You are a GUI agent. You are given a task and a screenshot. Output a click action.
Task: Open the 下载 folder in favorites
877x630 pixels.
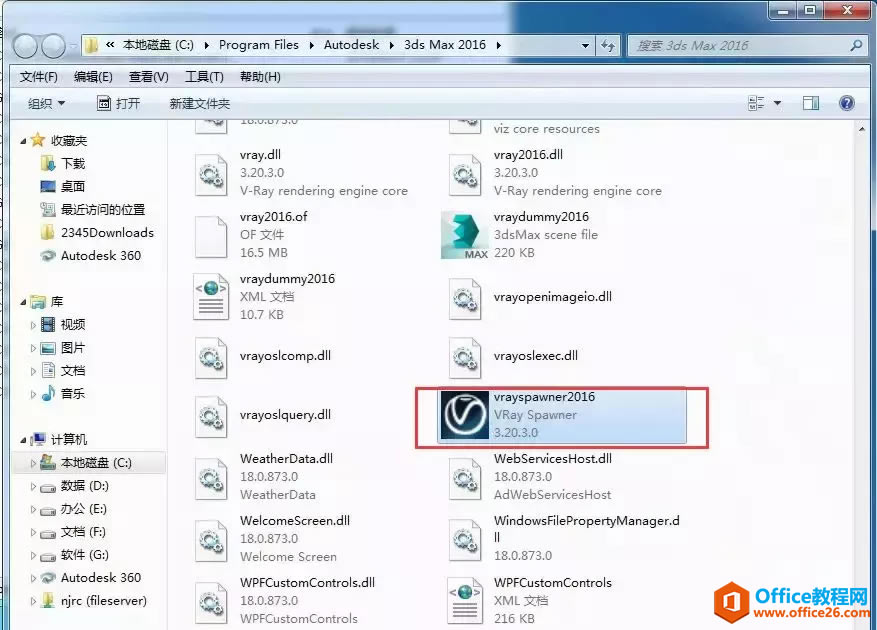73,163
